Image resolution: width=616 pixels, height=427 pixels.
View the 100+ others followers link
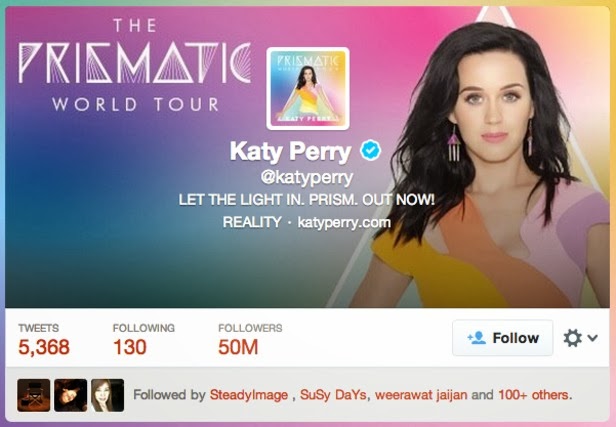tap(534, 395)
